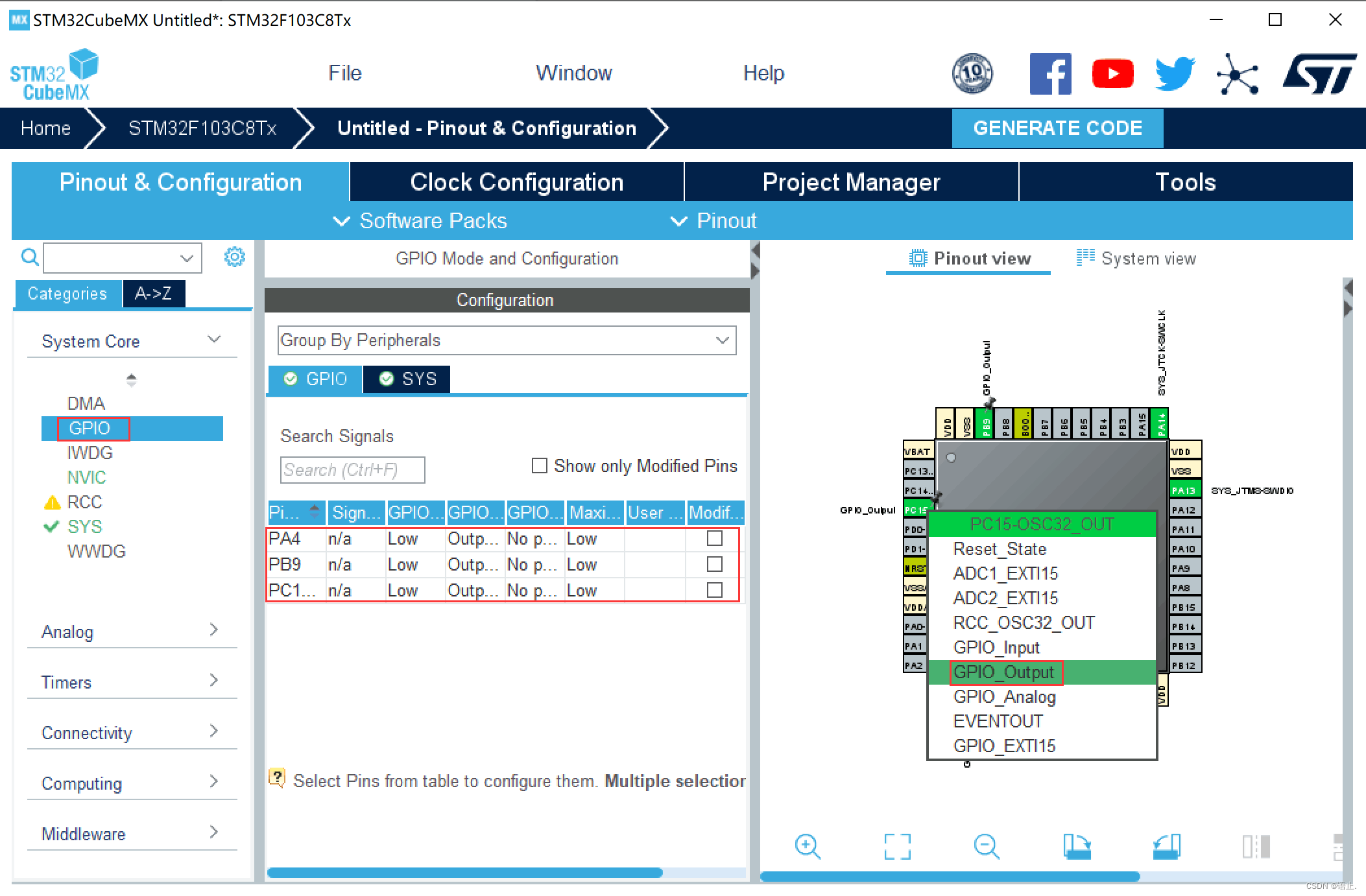The width and height of the screenshot is (1366, 896).
Task: Open the Group By Peripherals dropdown
Action: pyautogui.click(x=507, y=340)
